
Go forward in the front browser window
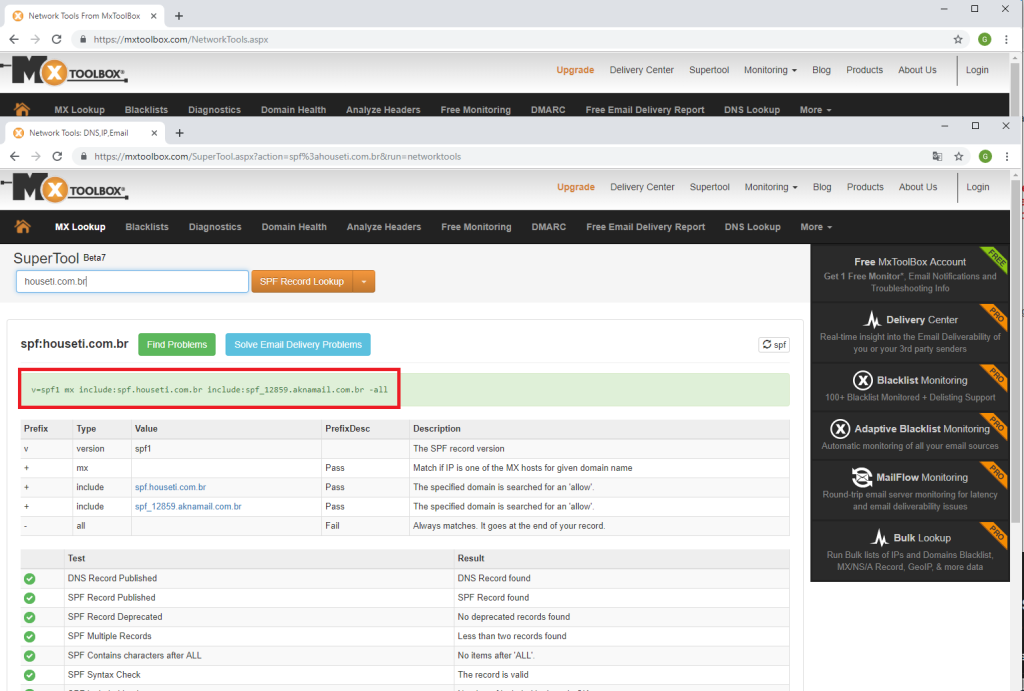[36, 156]
